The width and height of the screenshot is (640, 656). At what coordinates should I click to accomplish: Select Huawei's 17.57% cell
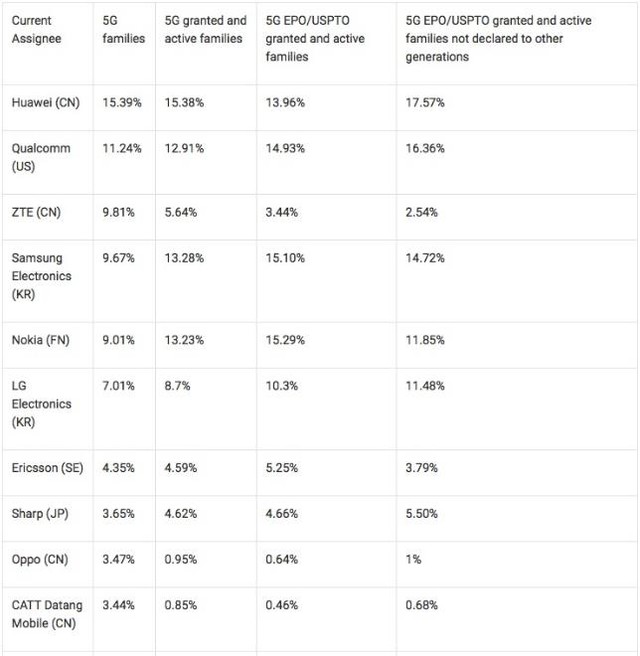tap(425, 102)
